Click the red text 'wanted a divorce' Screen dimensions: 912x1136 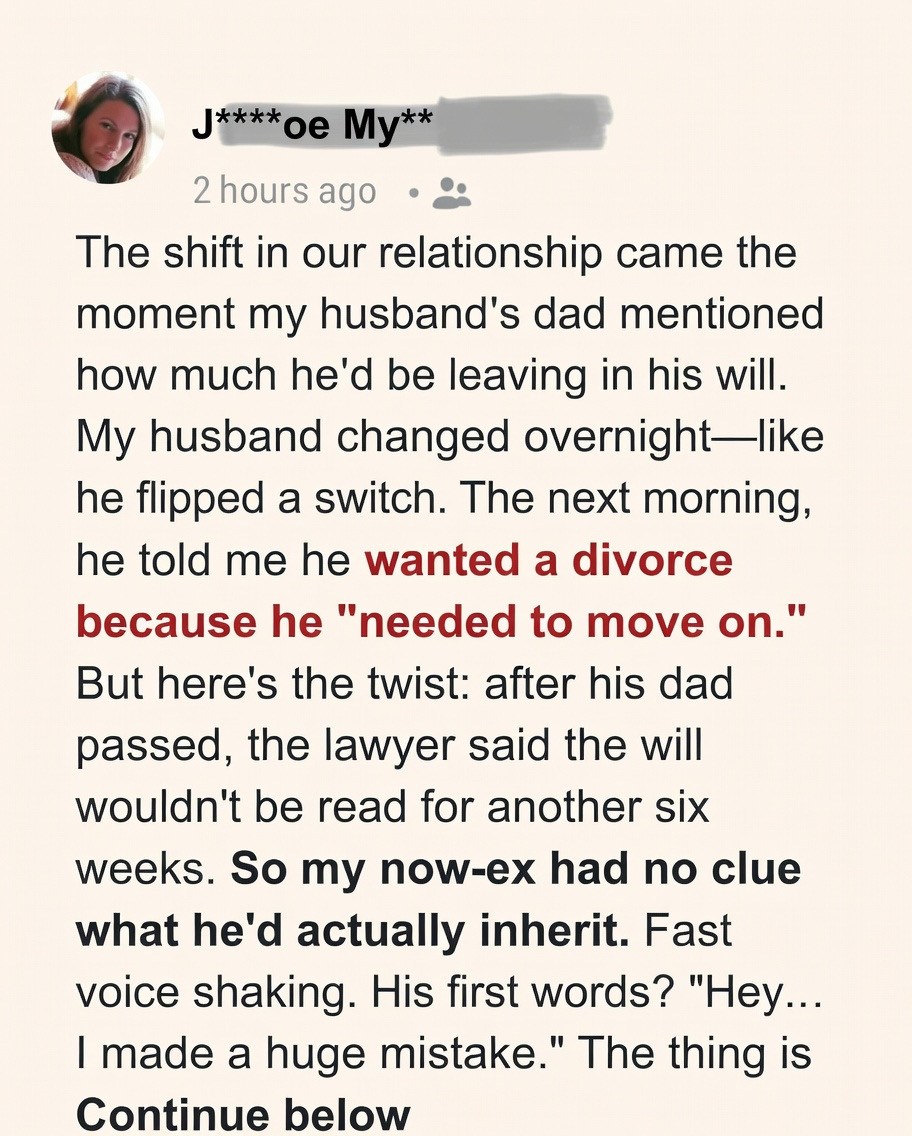coord(549,562)
